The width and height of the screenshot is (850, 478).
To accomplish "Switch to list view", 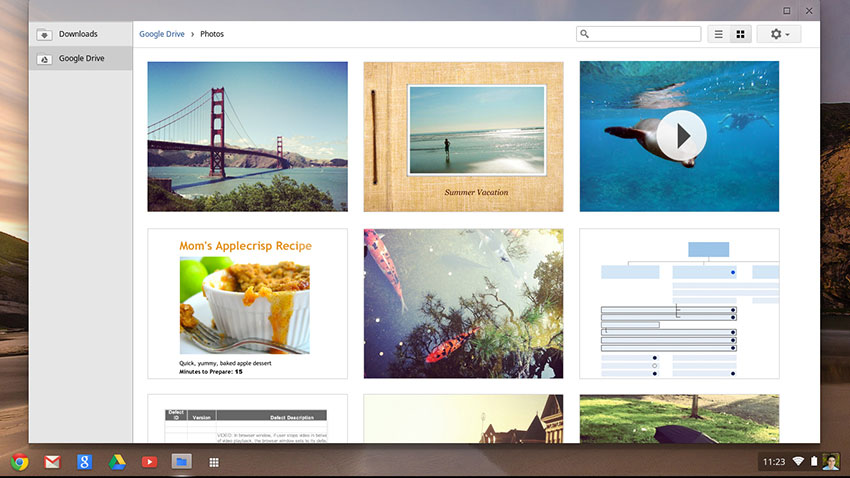I will 718,34.
